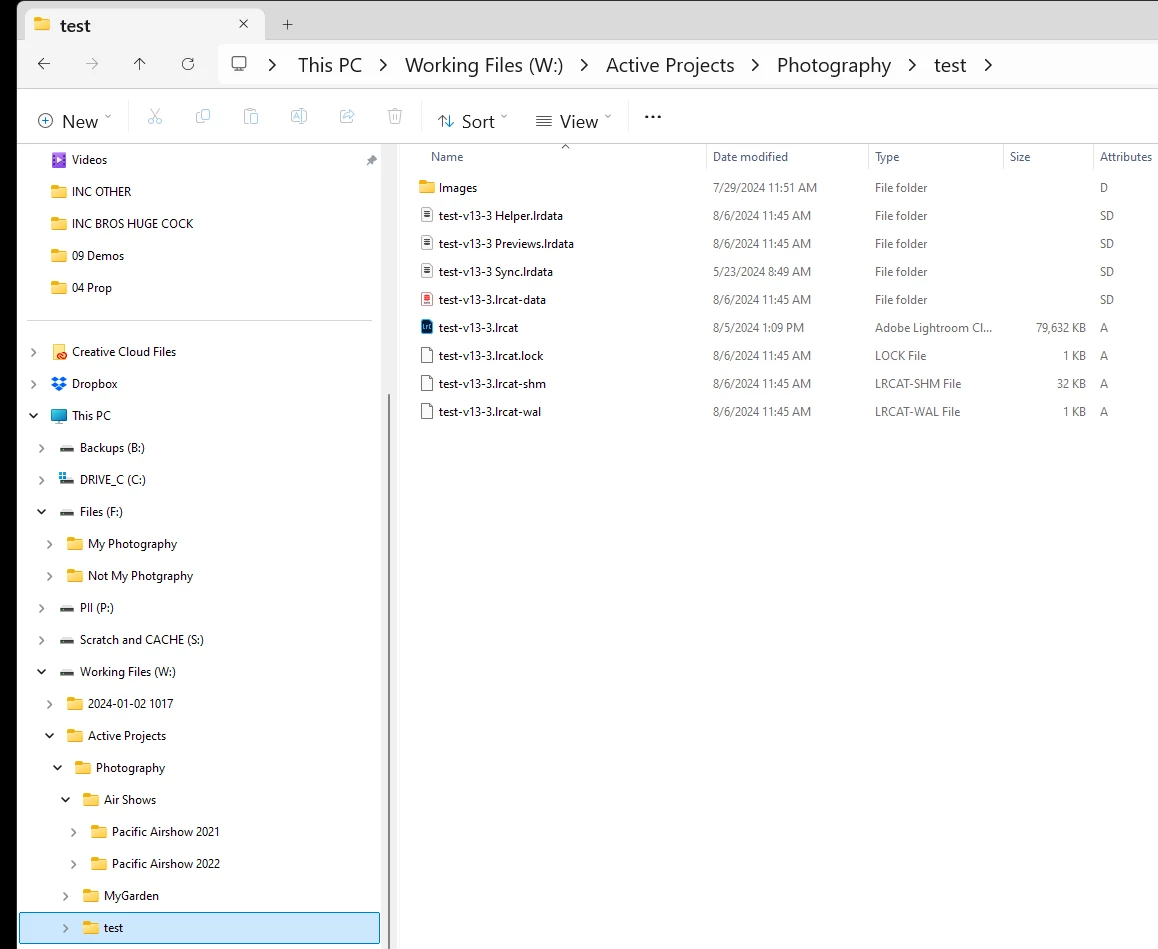Click the pin icon beside Videos
The height and width of the screenshot is (949, 1158).
pos(371,160)
